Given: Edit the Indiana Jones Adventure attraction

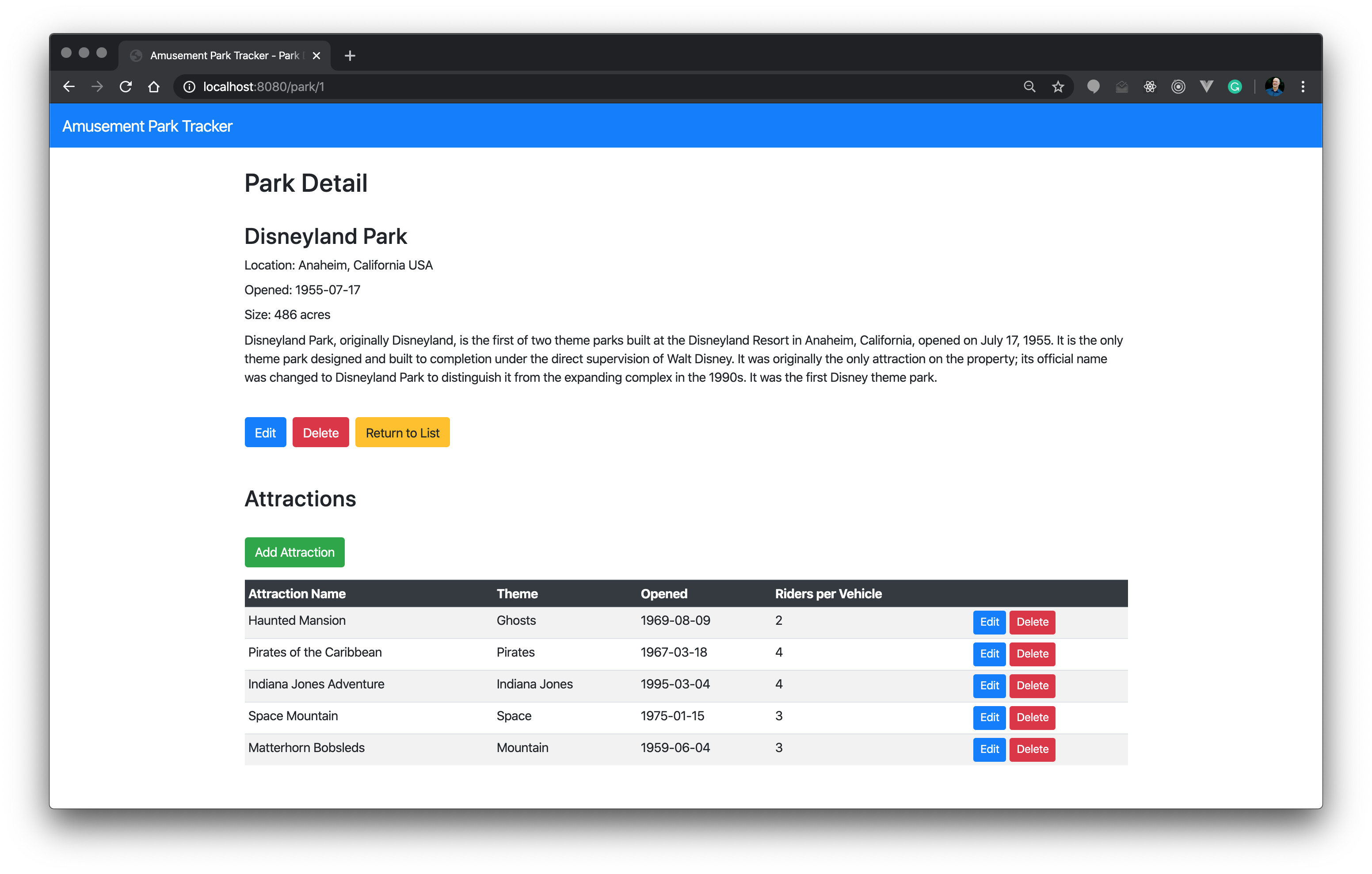Looking at the screenshot, I should tap(989, 685).
